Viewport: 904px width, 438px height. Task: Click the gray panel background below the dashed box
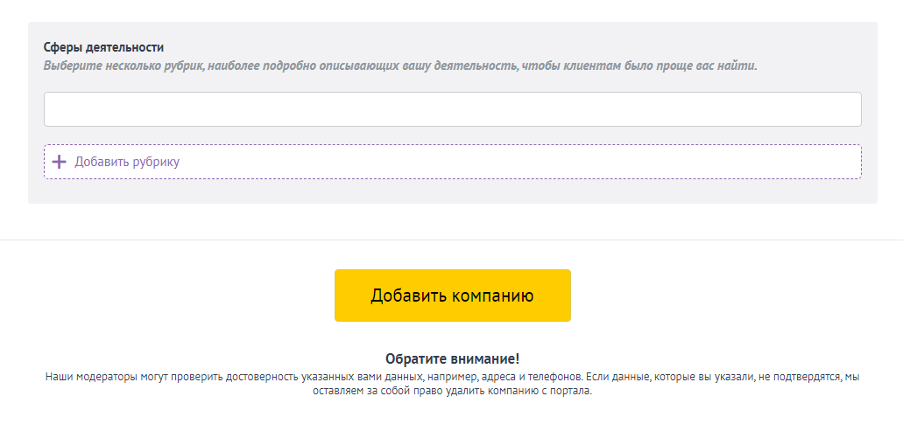(452, 192)
